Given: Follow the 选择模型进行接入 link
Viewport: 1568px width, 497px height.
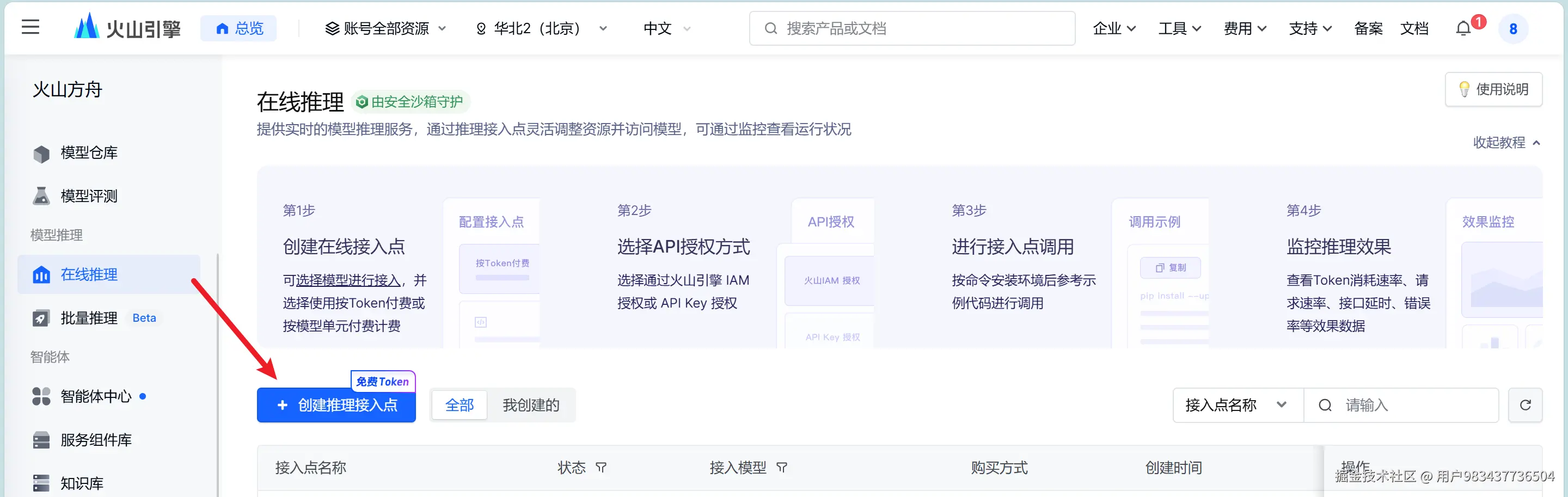Looking at the screenshot, I should [348, 280].
